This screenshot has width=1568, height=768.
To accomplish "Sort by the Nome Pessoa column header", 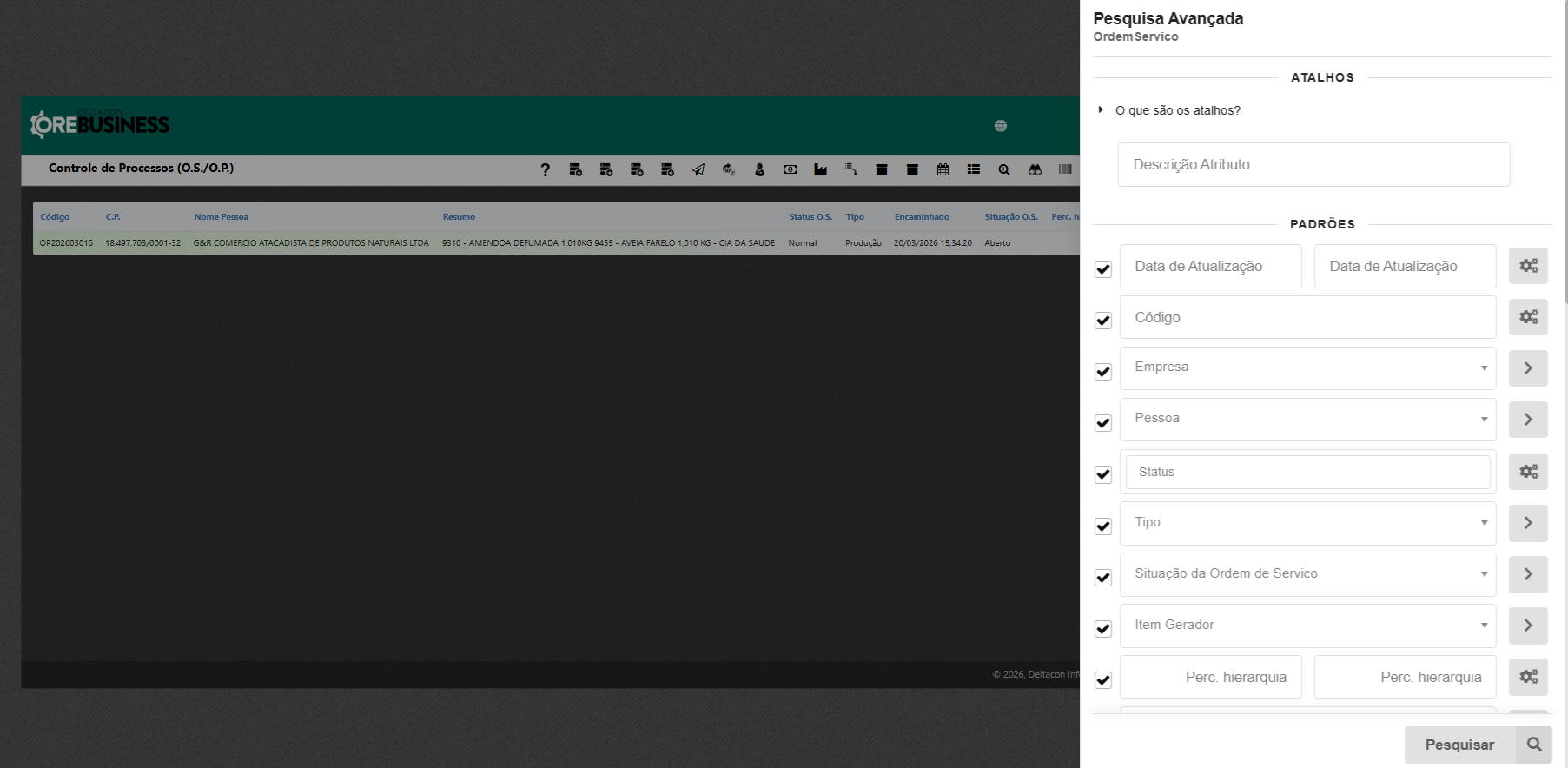I will pos(221,217).
